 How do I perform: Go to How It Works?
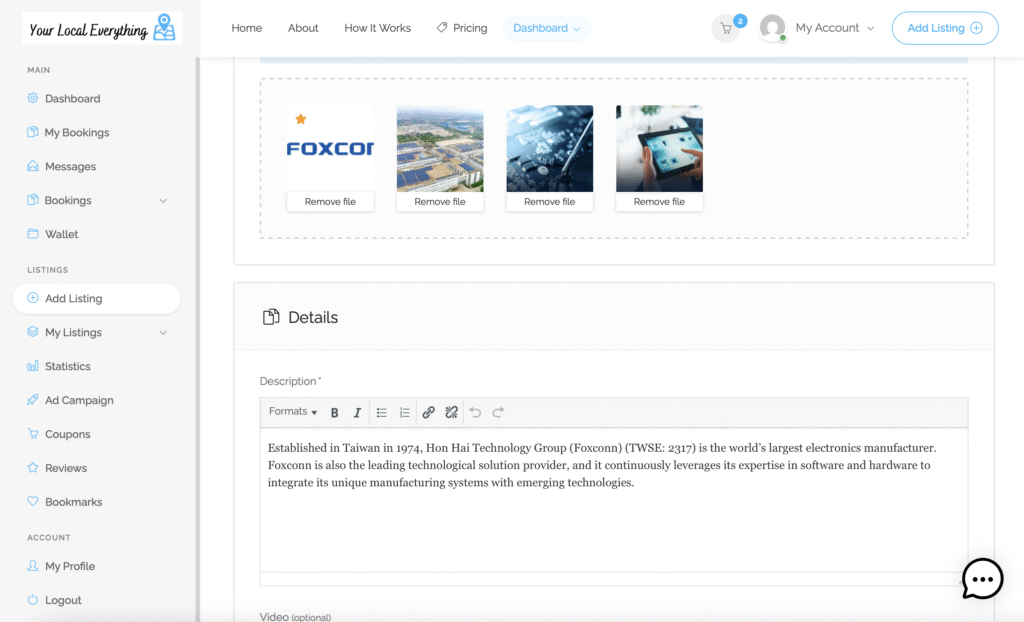(x=377, y=28)
